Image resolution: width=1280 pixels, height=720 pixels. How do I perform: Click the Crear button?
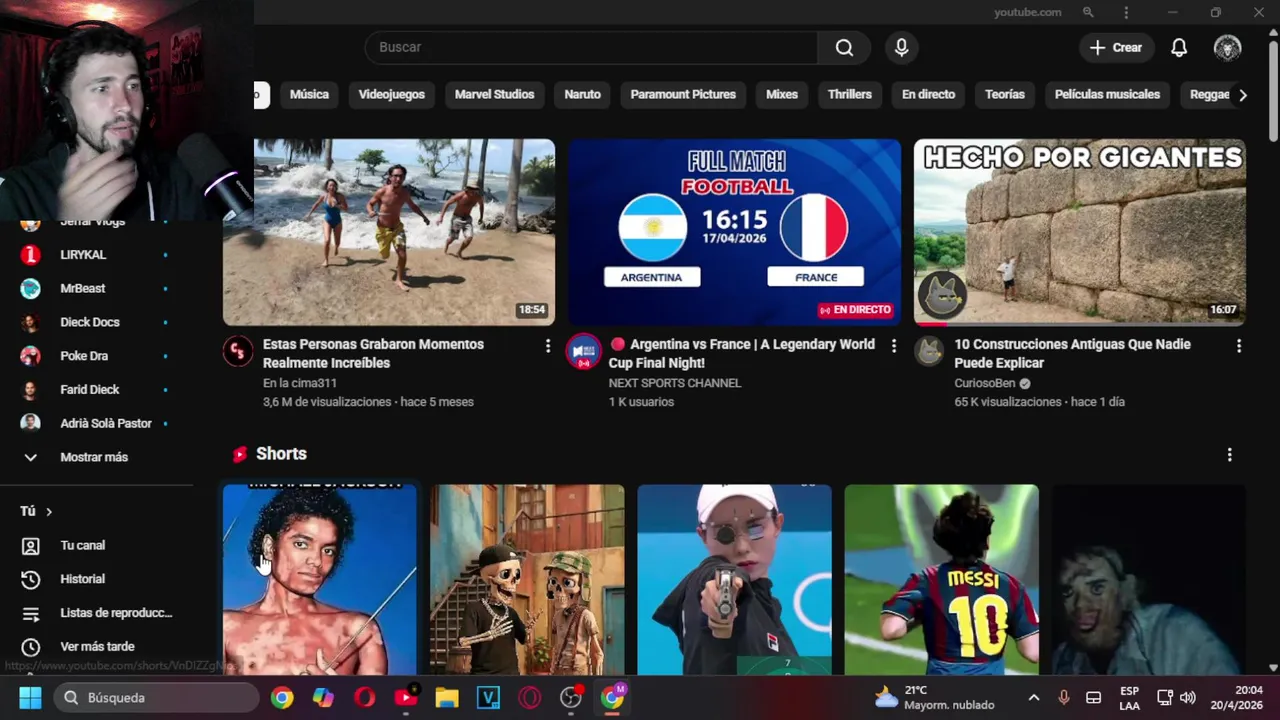click(1116, 48)
